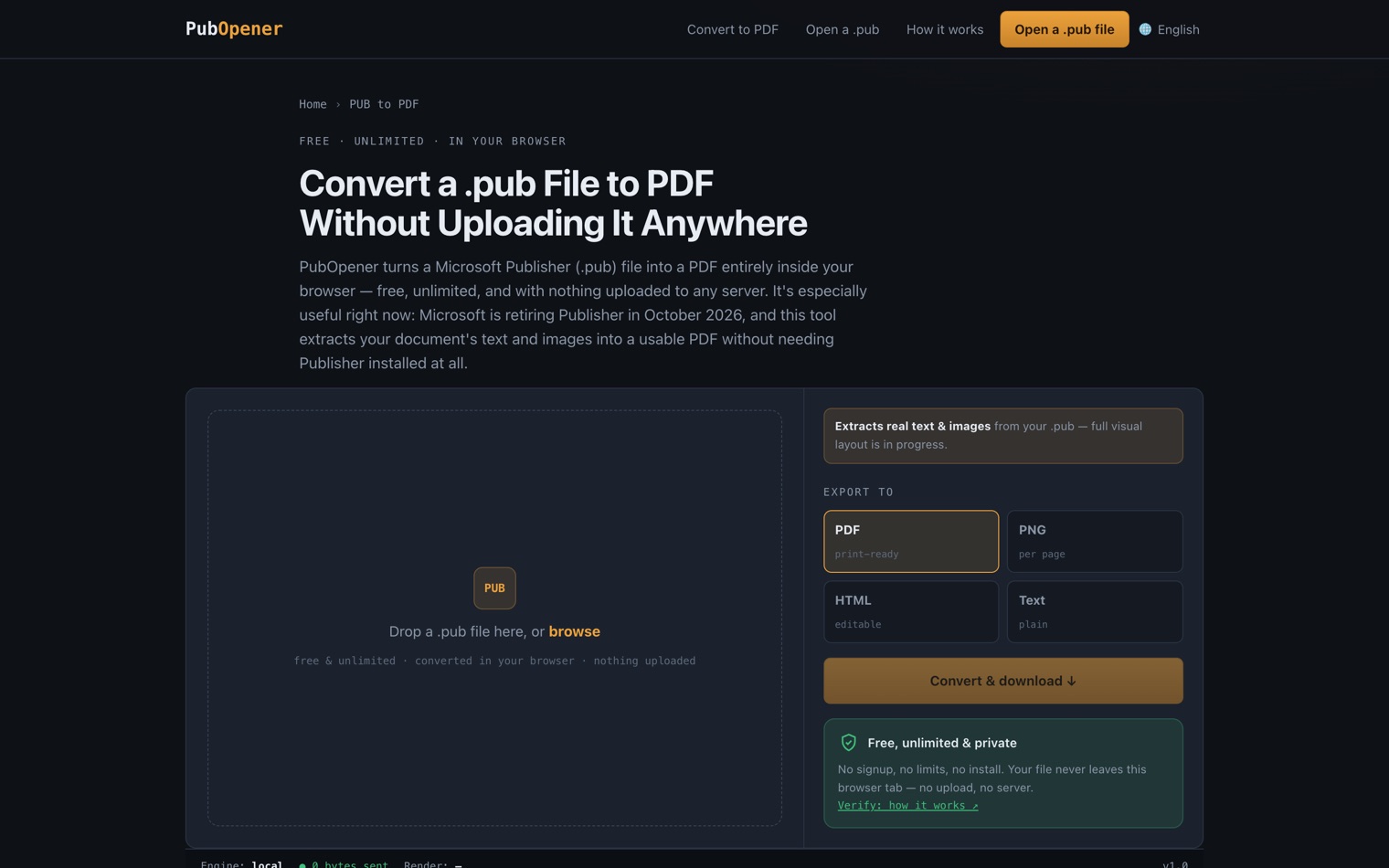Image resolution: width=1389 pixels, height=868 pixels.
Task: Click the orange 'Open a .pub file' button
Action: click(1065, 29)
